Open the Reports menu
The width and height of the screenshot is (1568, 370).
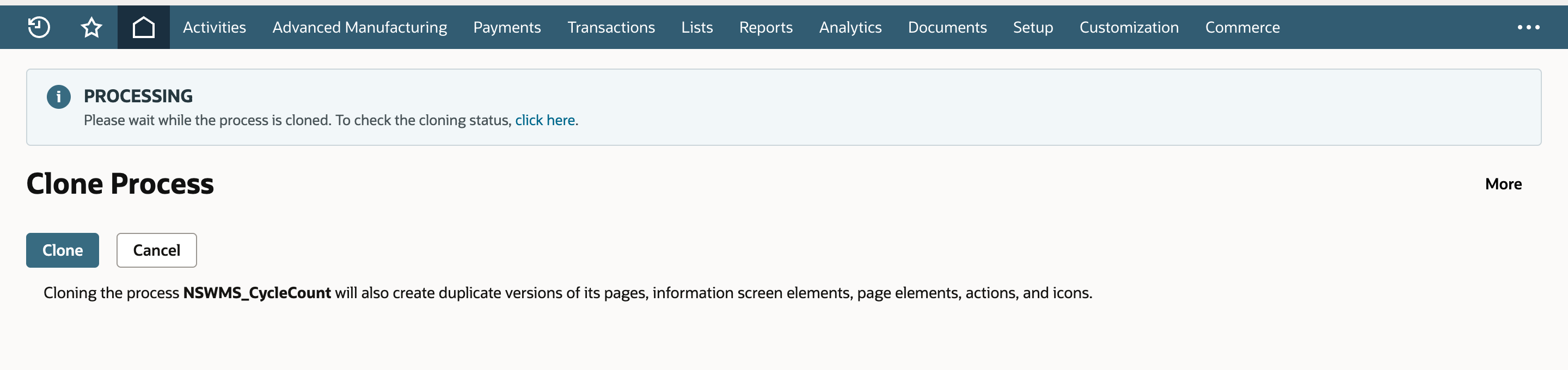pyautogui.click(x=765, y=27)
